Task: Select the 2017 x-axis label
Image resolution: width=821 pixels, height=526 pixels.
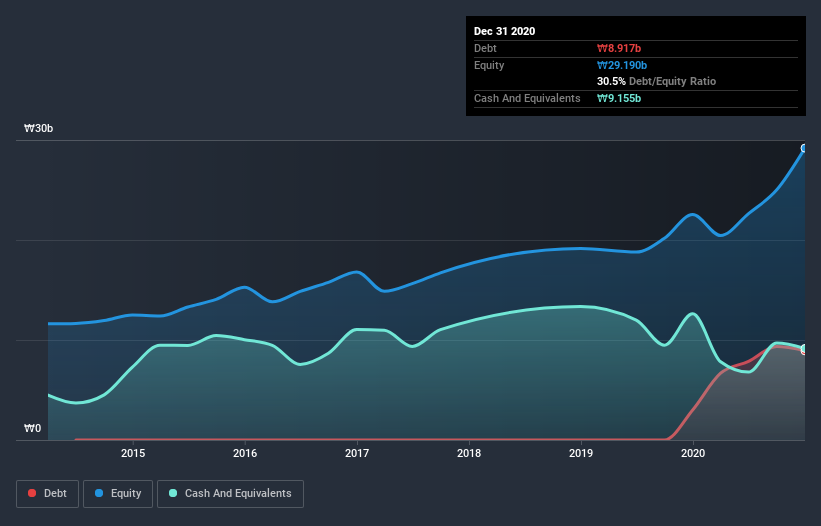Action: tap(357, 453)
